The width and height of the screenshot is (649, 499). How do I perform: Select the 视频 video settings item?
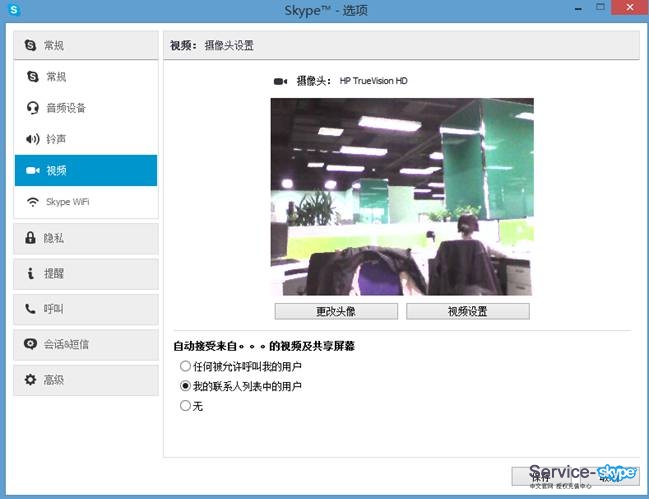86,170
